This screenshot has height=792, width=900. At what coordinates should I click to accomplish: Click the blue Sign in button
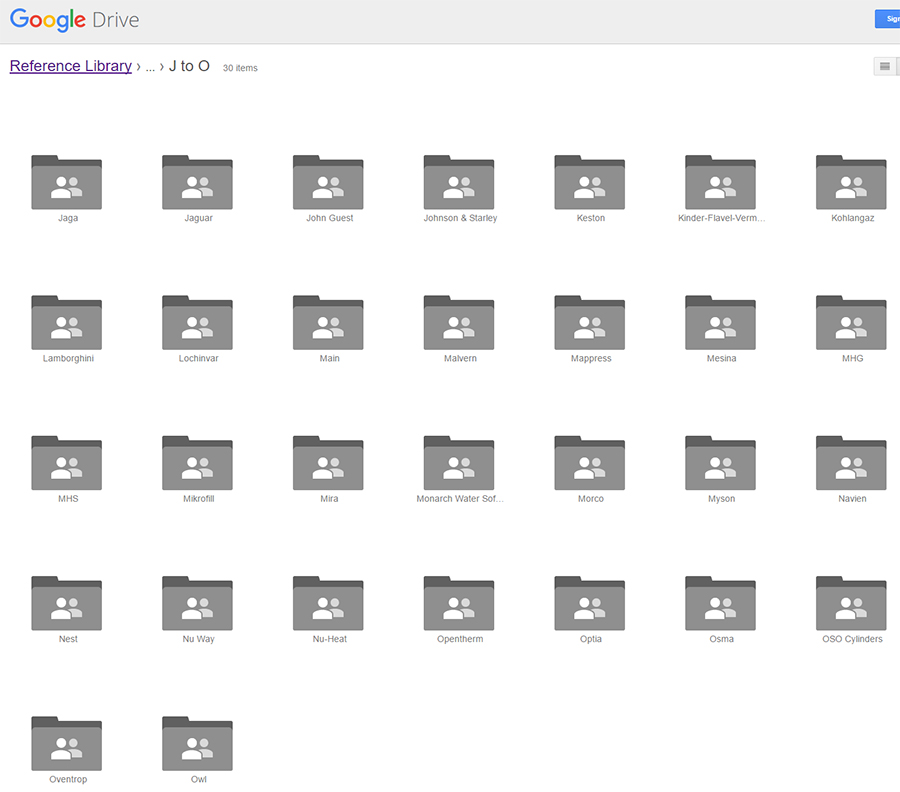click(x=887, y=19)
